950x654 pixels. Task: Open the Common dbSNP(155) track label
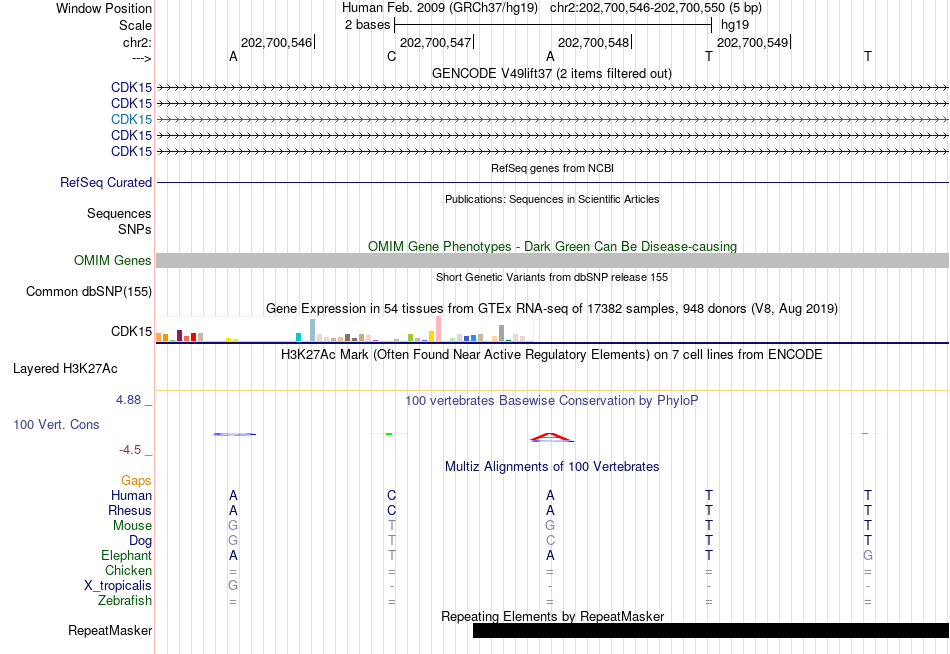[x=89, y=292]
